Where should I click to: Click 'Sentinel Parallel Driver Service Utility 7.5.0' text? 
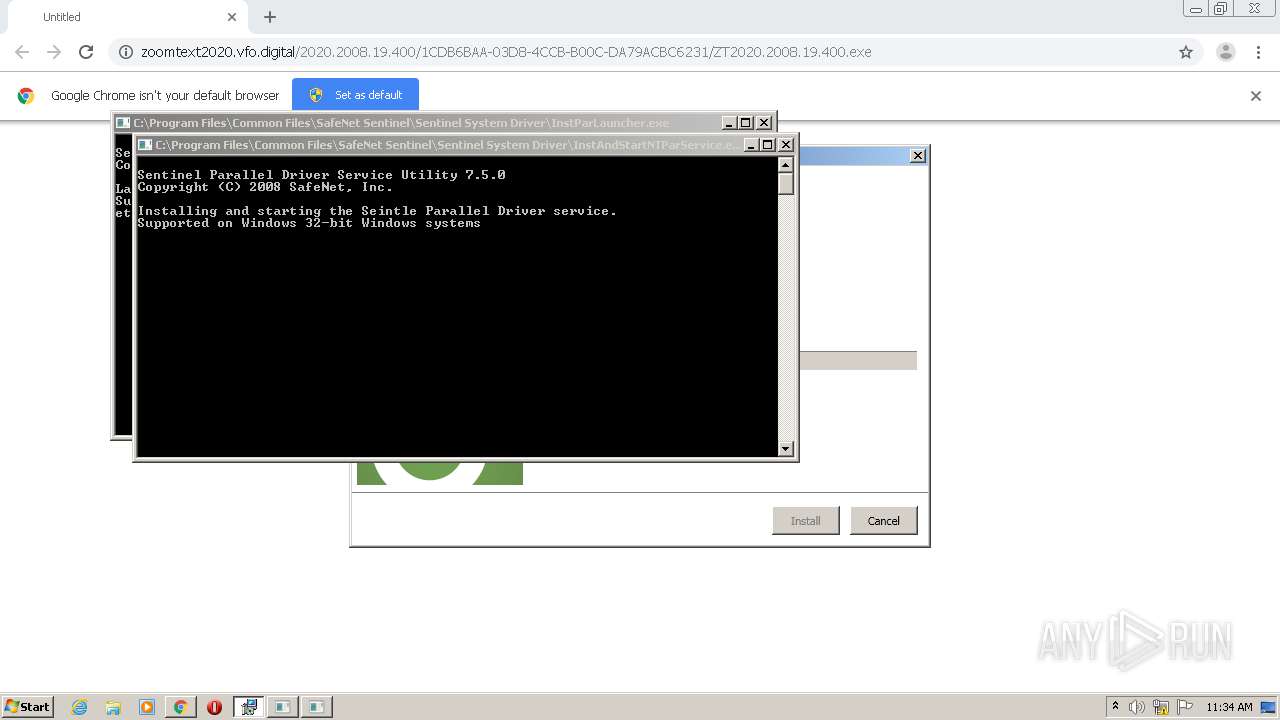coord(321,175)
